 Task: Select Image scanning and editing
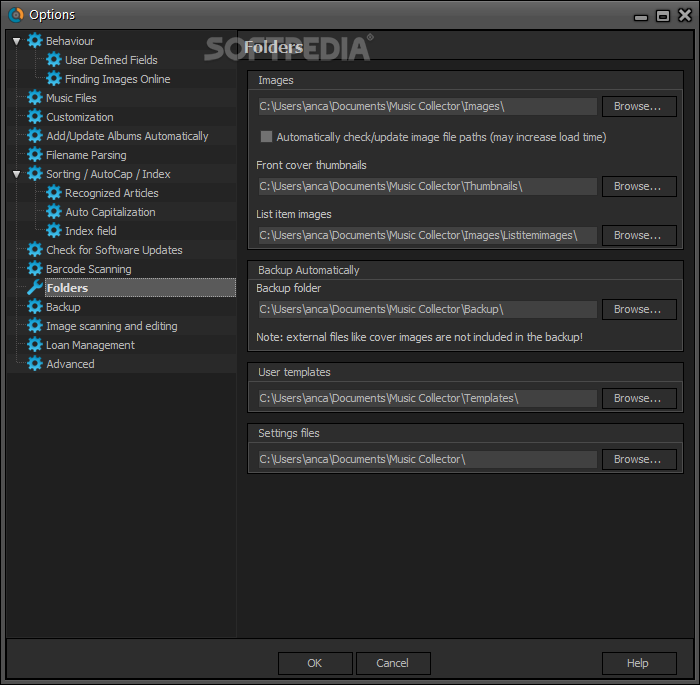click(x=112, y=326)
